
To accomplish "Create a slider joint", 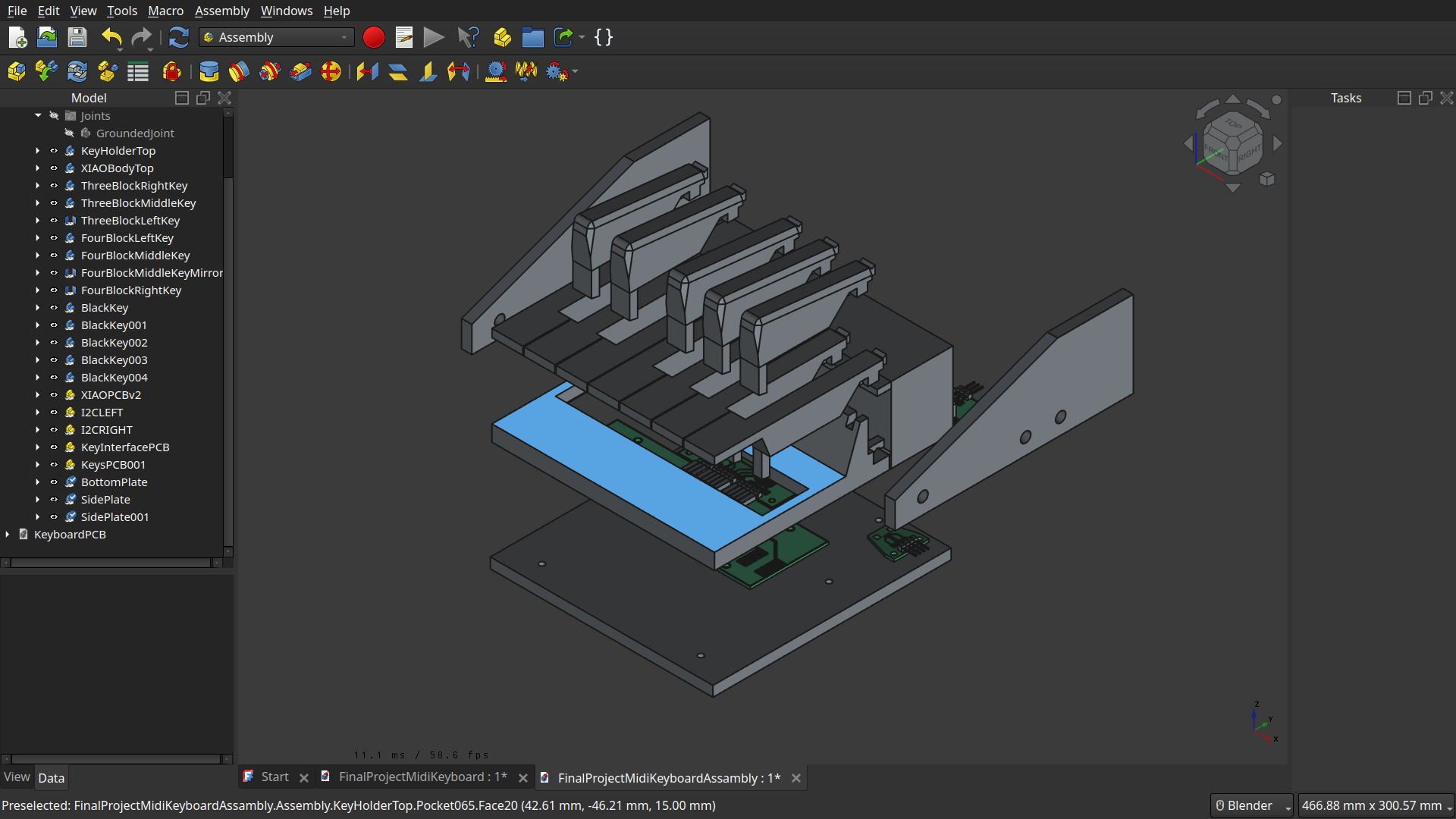I will (x=300, y=72).
